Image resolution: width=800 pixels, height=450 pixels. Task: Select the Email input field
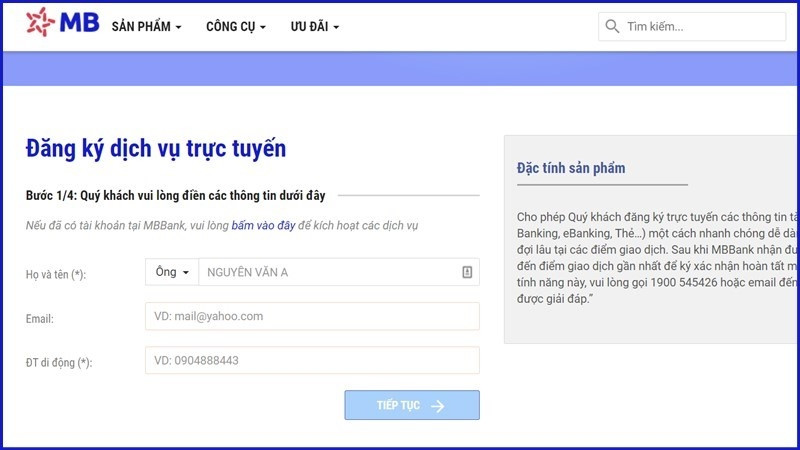[x=312, y=316]
